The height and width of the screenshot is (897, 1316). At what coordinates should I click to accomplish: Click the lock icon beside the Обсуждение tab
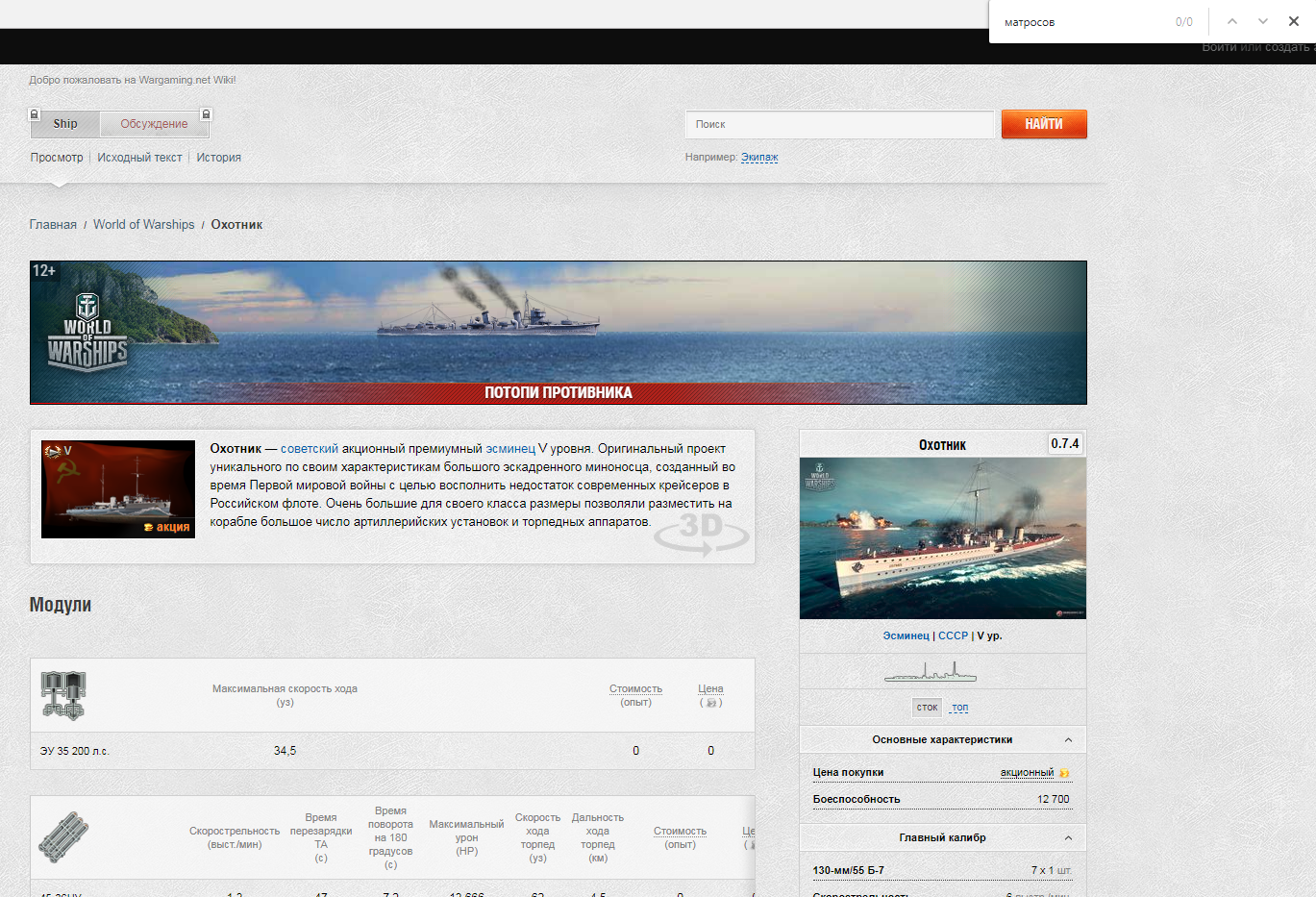tap(205, 114)
